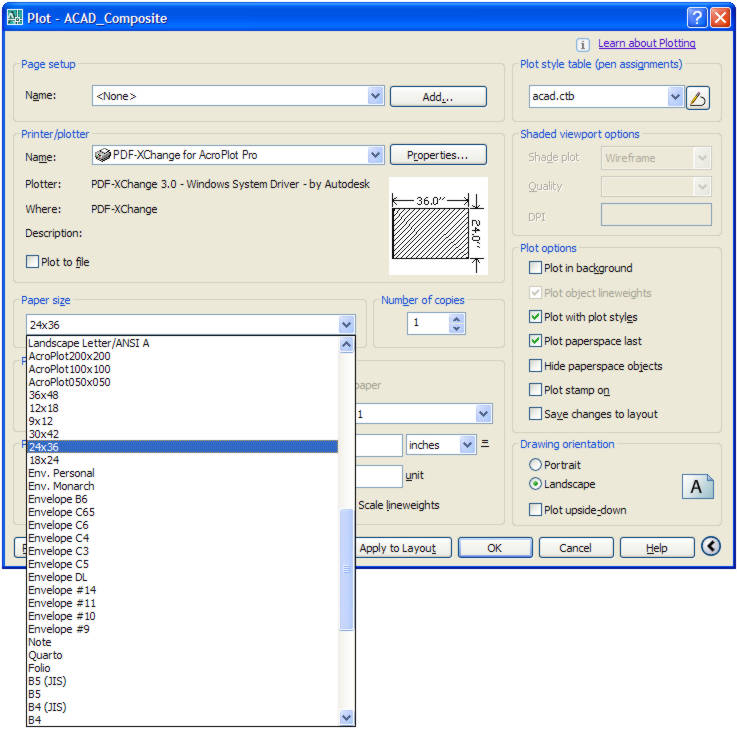This screenshot has height=740, width=737.
Task: Select Portrait drawing orientation
Action: click(535, 465)
